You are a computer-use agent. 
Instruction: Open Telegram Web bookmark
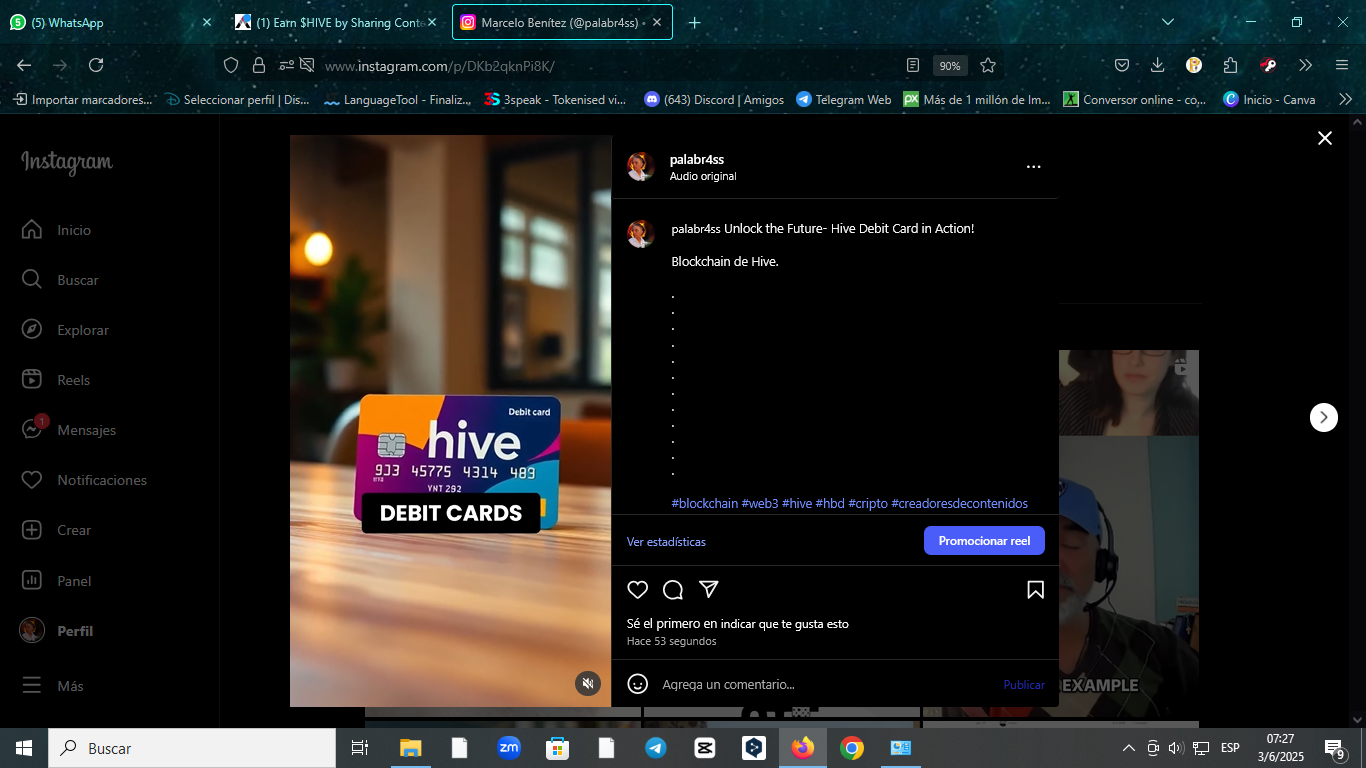tap(844, 100)
